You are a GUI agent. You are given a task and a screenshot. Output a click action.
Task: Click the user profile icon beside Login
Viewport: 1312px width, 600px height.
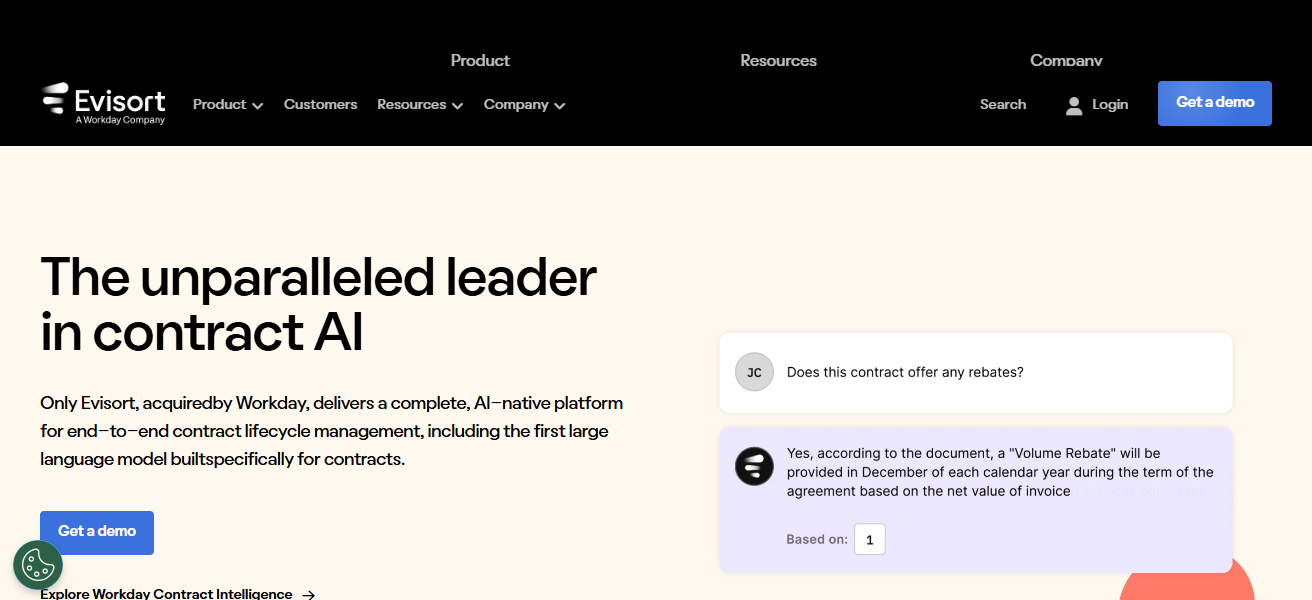(x=1074, y=105)
